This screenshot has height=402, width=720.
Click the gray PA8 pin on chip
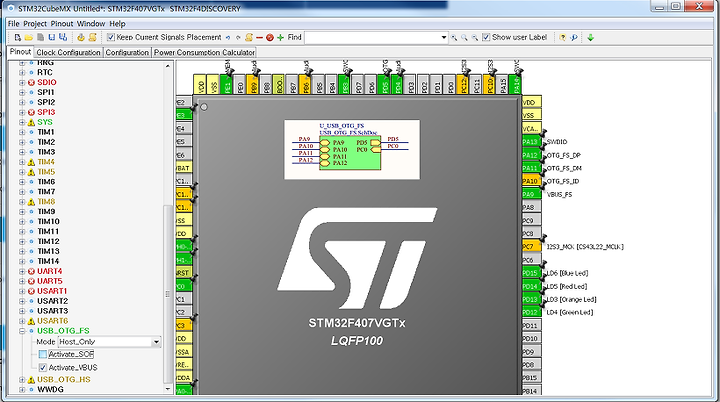tap(531, 207)
